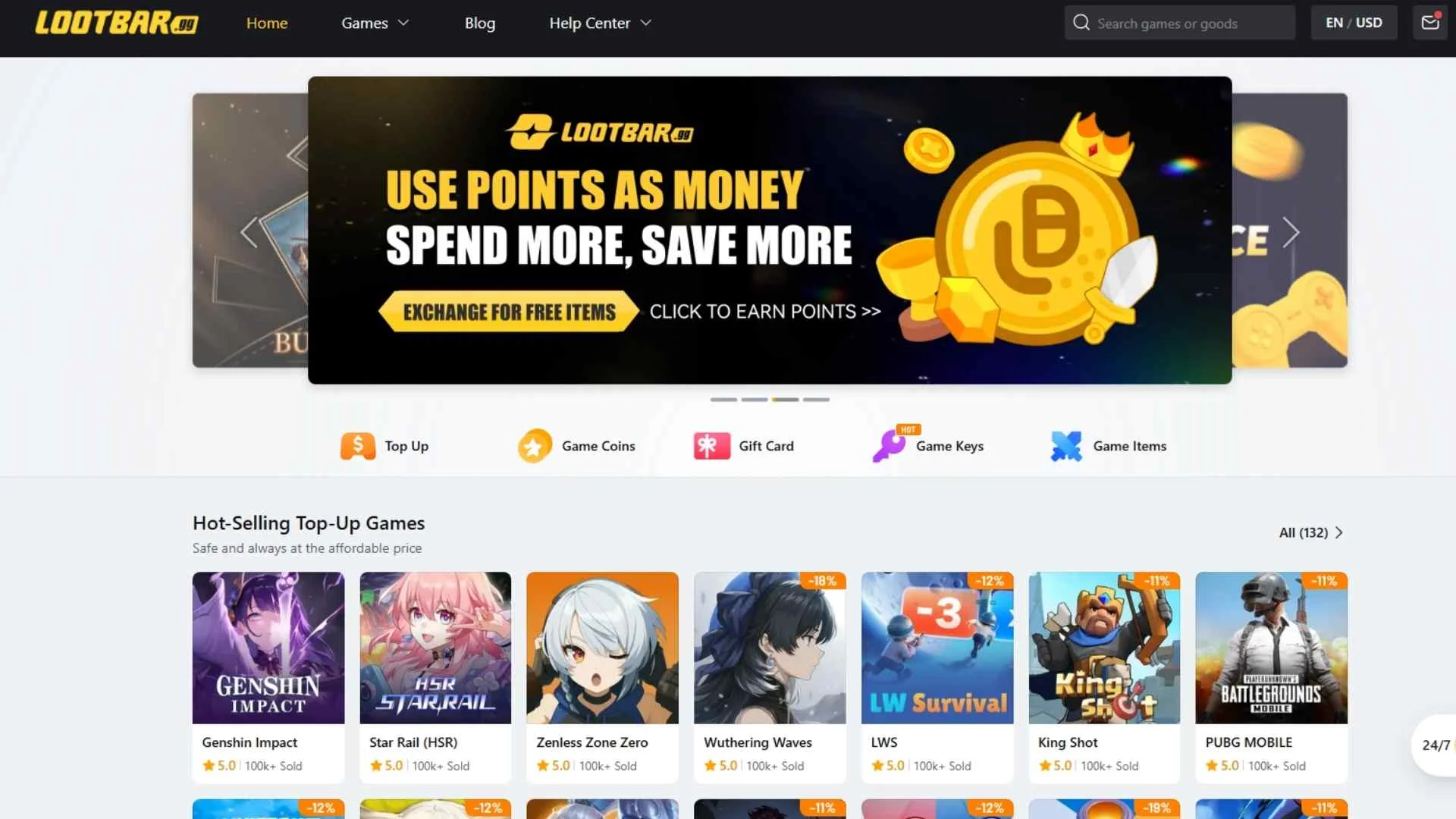Go to the previous banner slide
The image size is (1456, 819).
point(249,232)
